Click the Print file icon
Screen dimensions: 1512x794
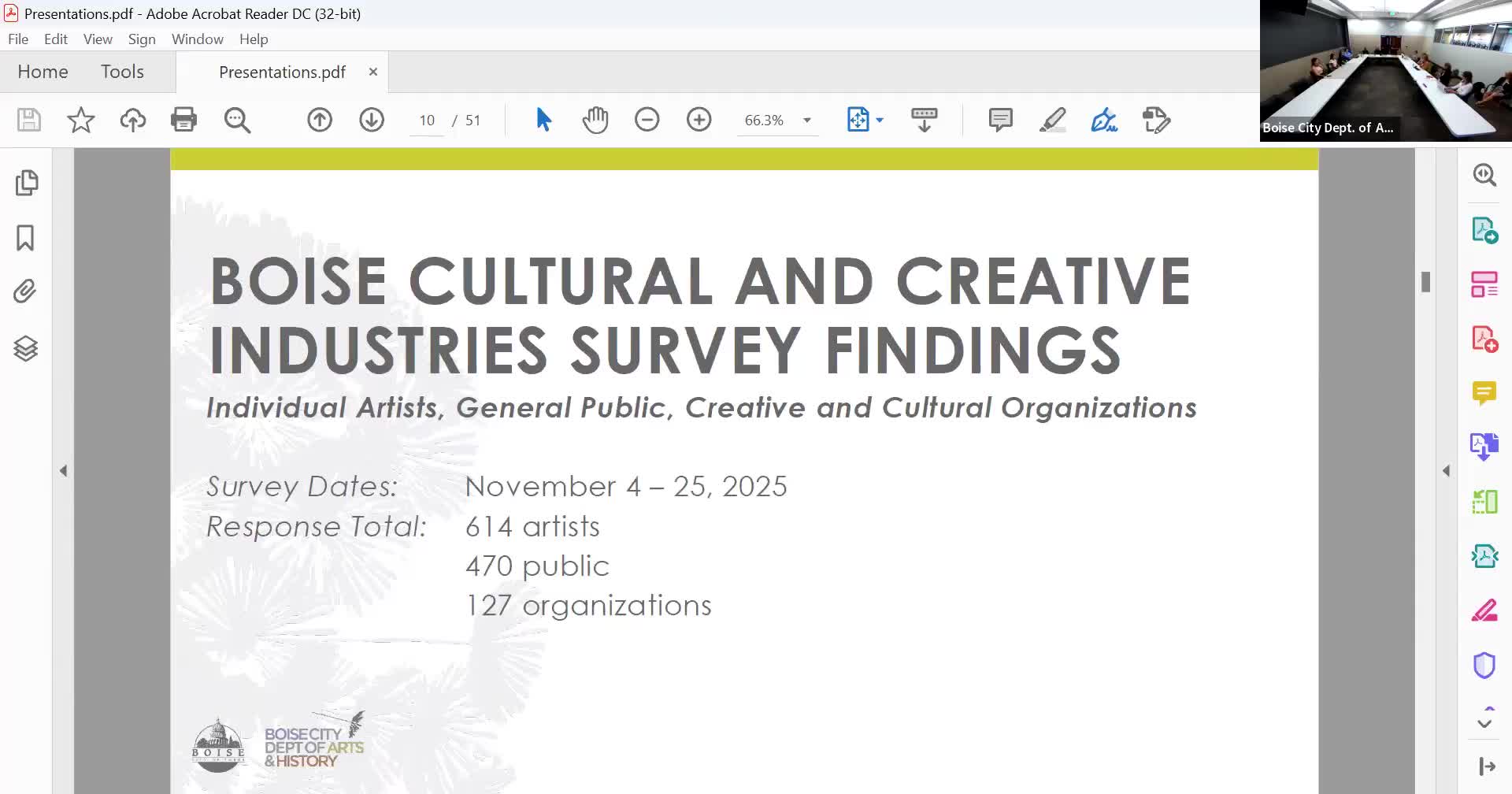(183, 120)
